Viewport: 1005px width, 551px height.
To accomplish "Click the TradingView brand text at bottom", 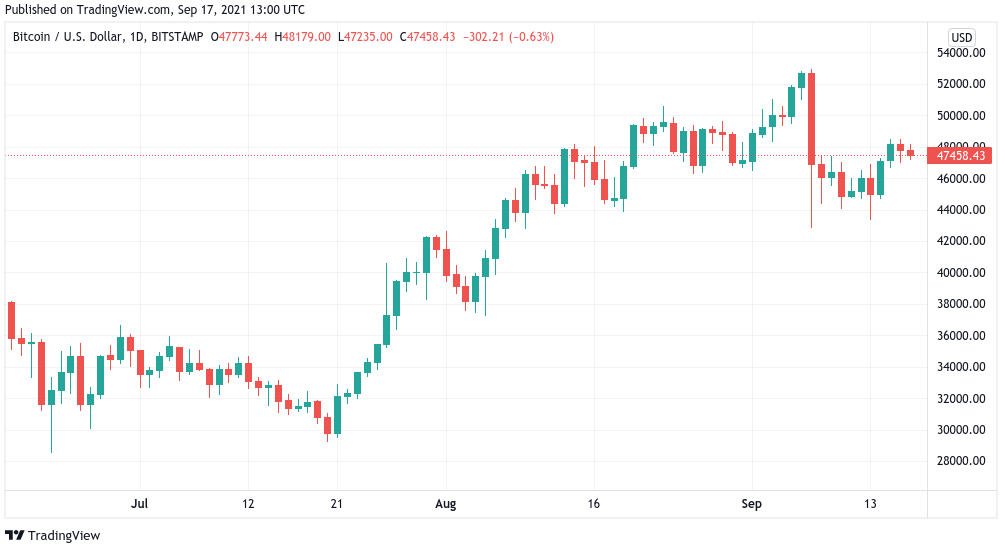I will [64, 535].
